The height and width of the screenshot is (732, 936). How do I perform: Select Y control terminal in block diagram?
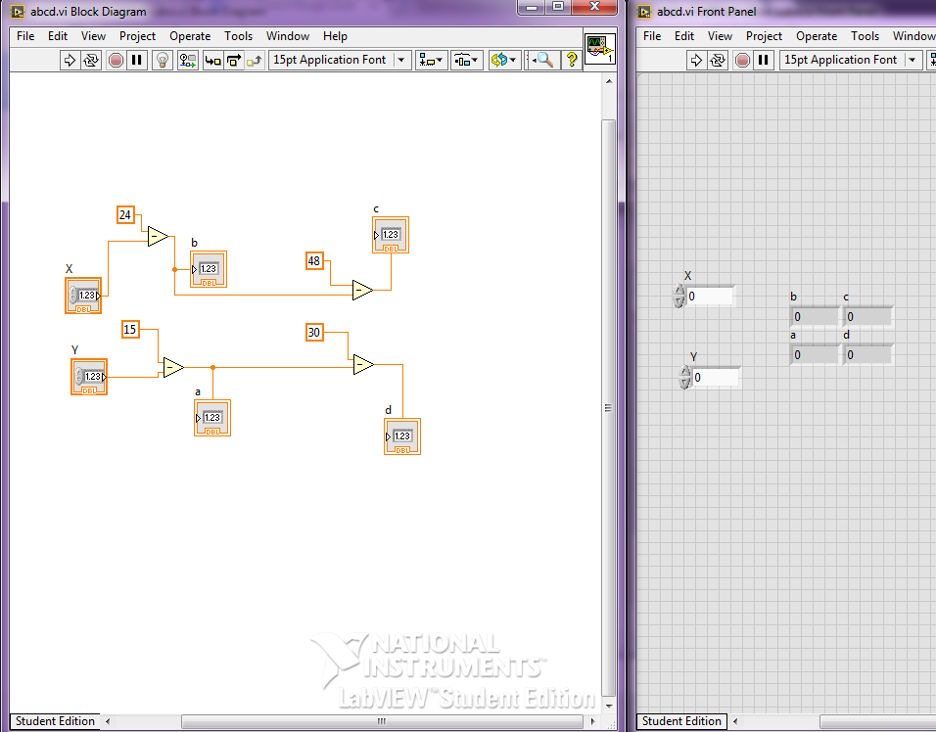point(89,377)
